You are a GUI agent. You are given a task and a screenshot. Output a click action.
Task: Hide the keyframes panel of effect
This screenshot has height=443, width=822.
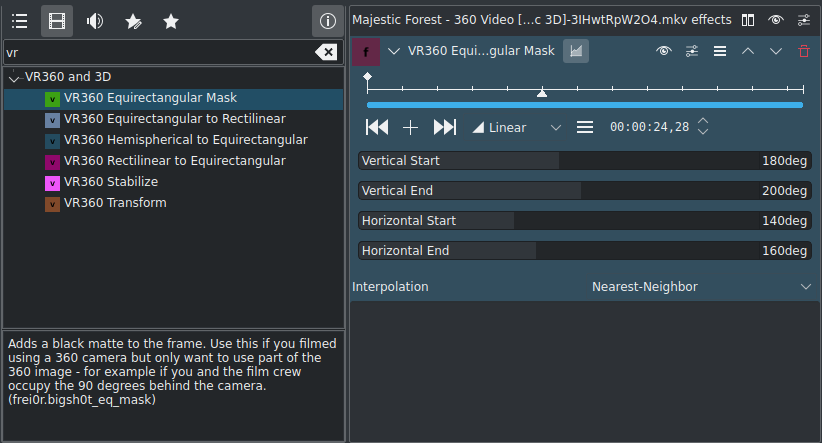(x=575, y=51)
